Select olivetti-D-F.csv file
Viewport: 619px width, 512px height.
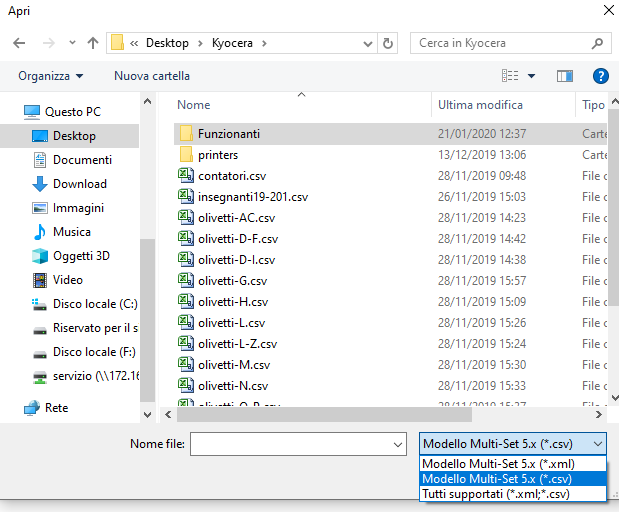238,239
